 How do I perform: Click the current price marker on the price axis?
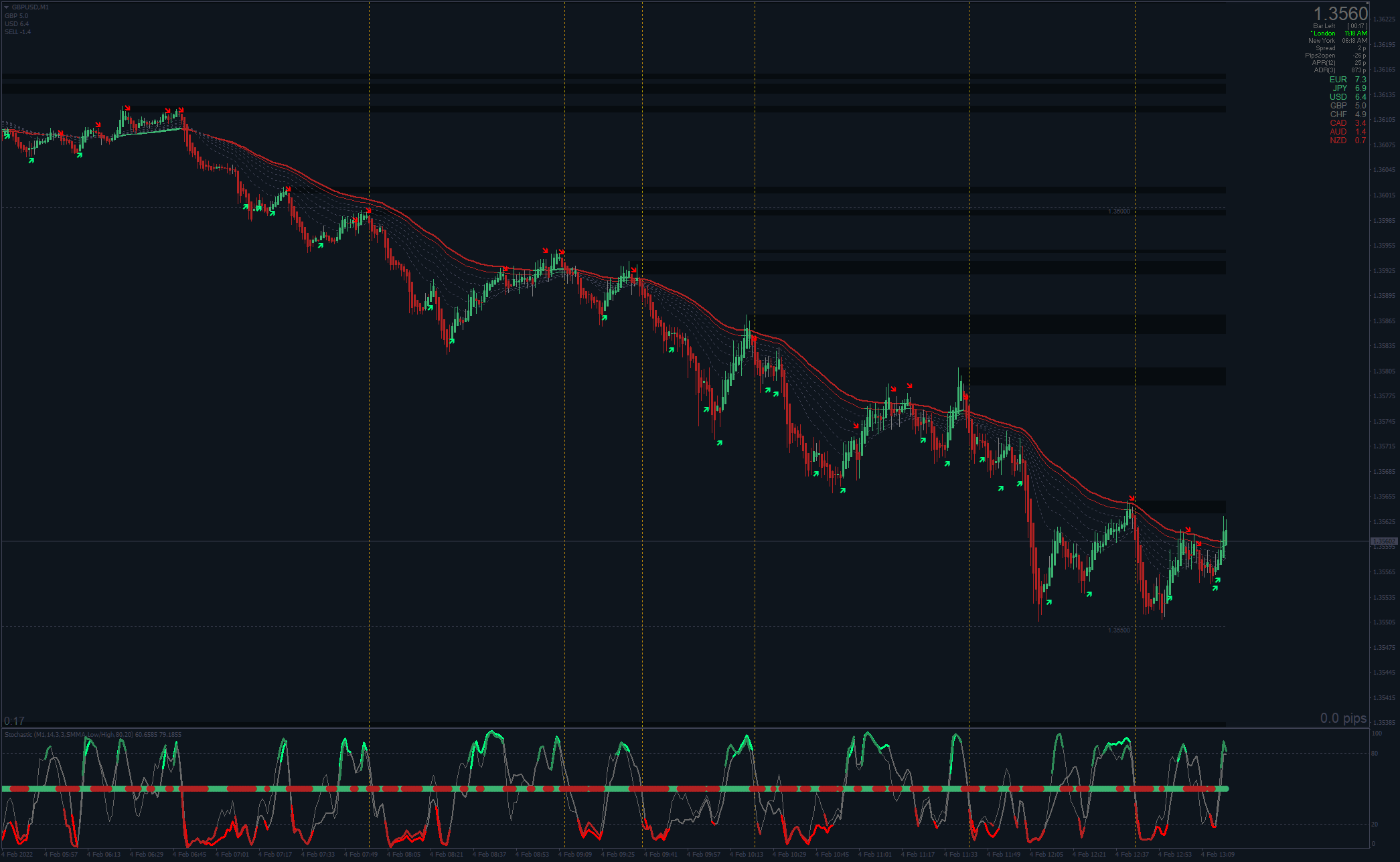click(1383, 541)
